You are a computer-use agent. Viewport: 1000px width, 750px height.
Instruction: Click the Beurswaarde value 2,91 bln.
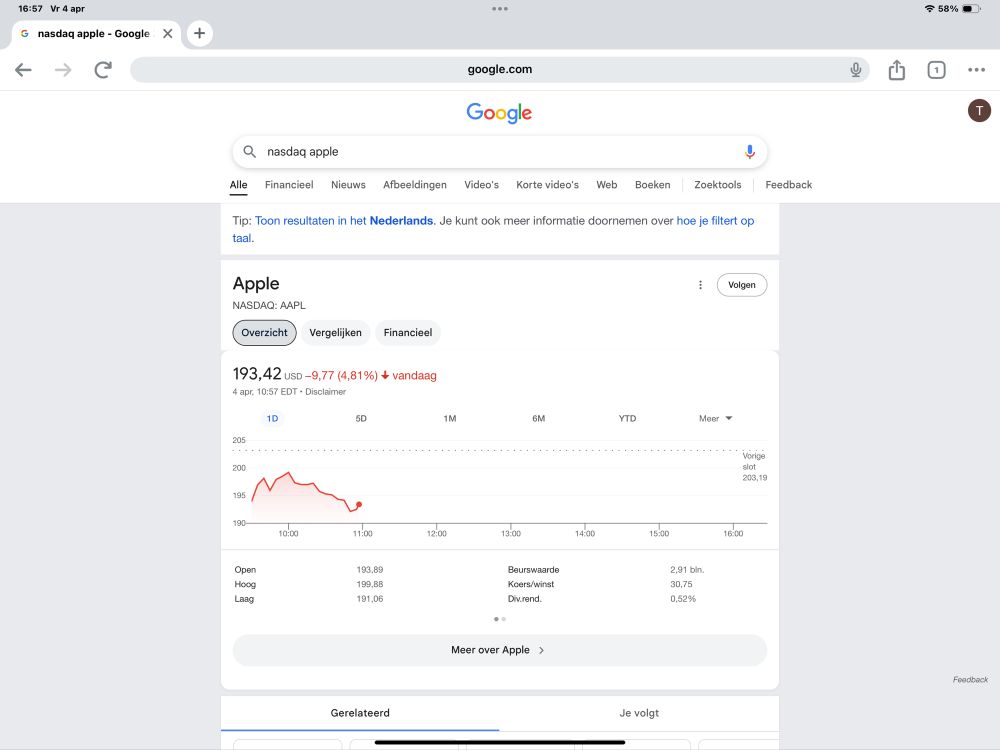click(687, 570)
